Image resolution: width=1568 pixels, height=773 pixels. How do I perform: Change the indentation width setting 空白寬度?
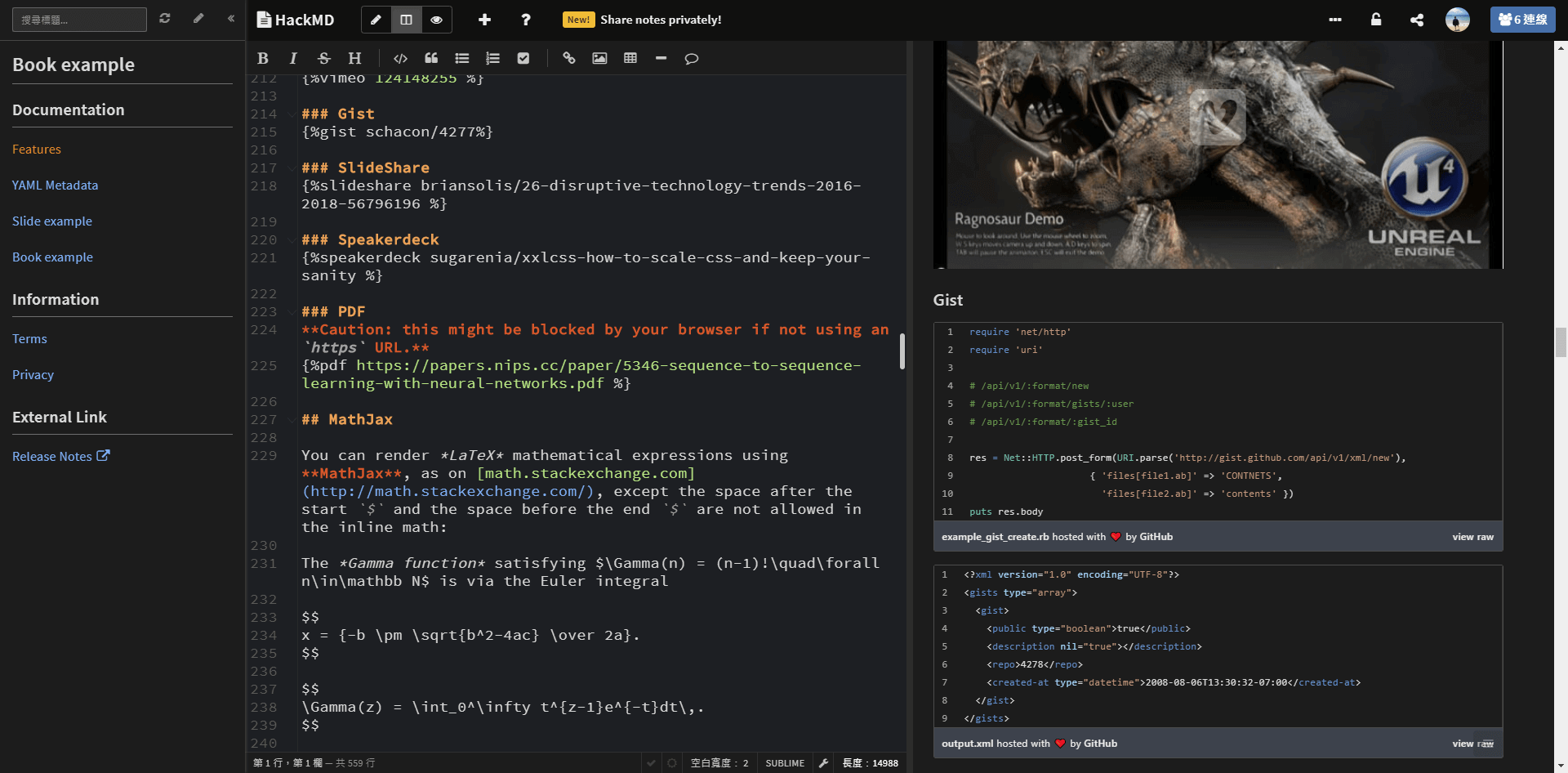tap(719, 763)
